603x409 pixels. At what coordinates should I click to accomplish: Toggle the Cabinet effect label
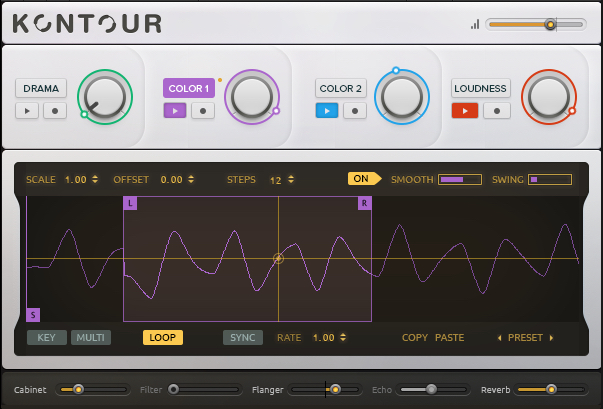click(x=30, y=390)
